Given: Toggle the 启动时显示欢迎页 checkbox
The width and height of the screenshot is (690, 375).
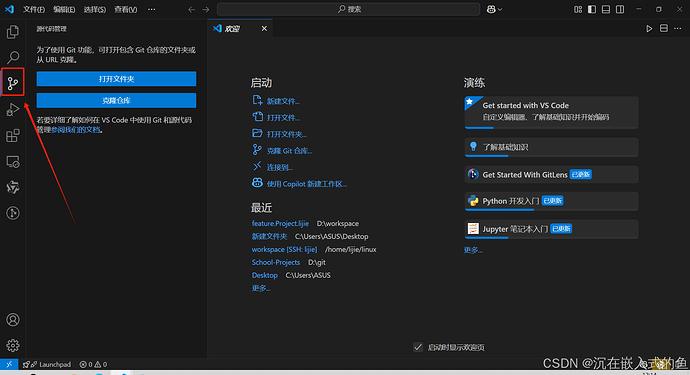Looking at the screenshot, I should point(418,347).
